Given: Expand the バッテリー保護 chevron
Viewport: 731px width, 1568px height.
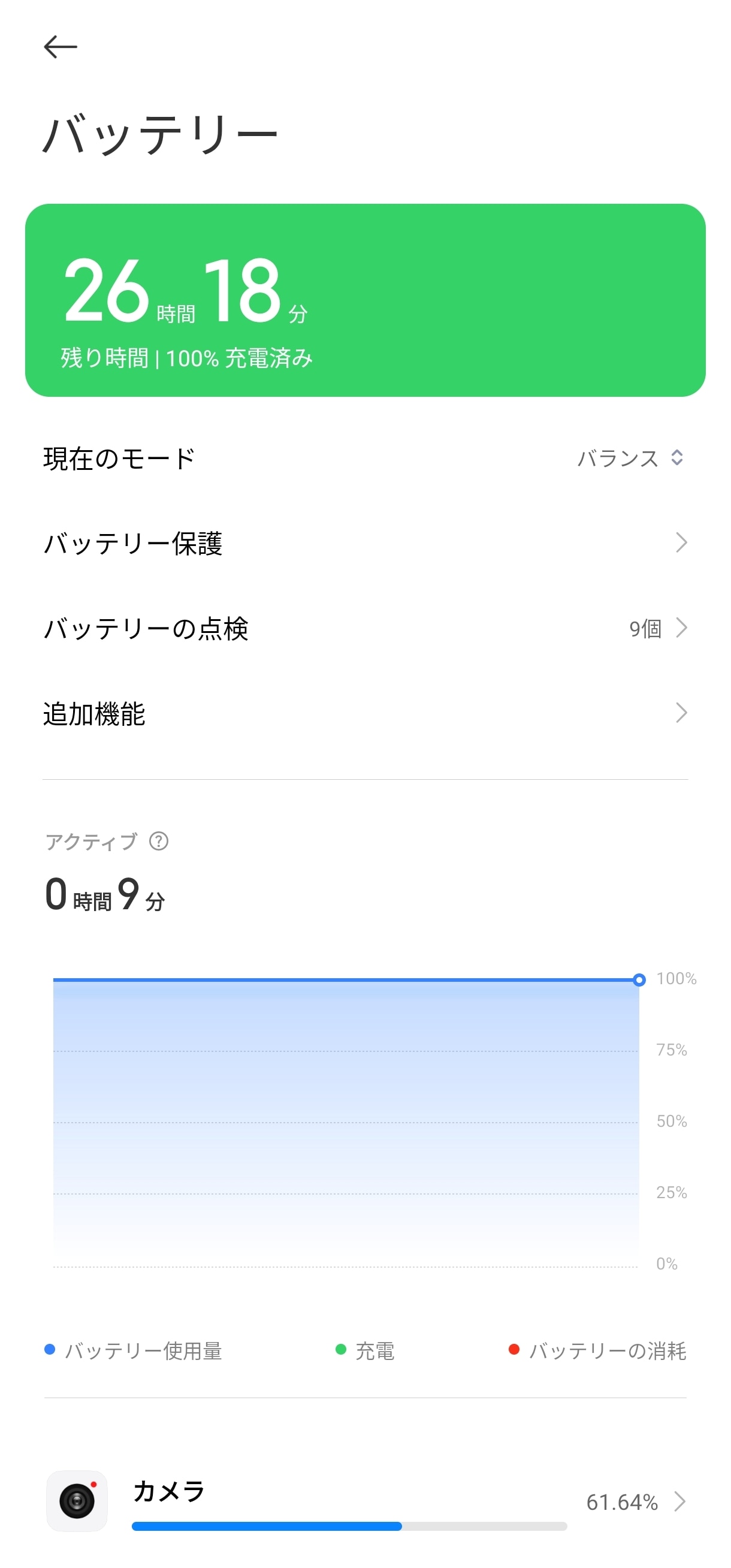Looking at the screenshot, I should [681, 542].
